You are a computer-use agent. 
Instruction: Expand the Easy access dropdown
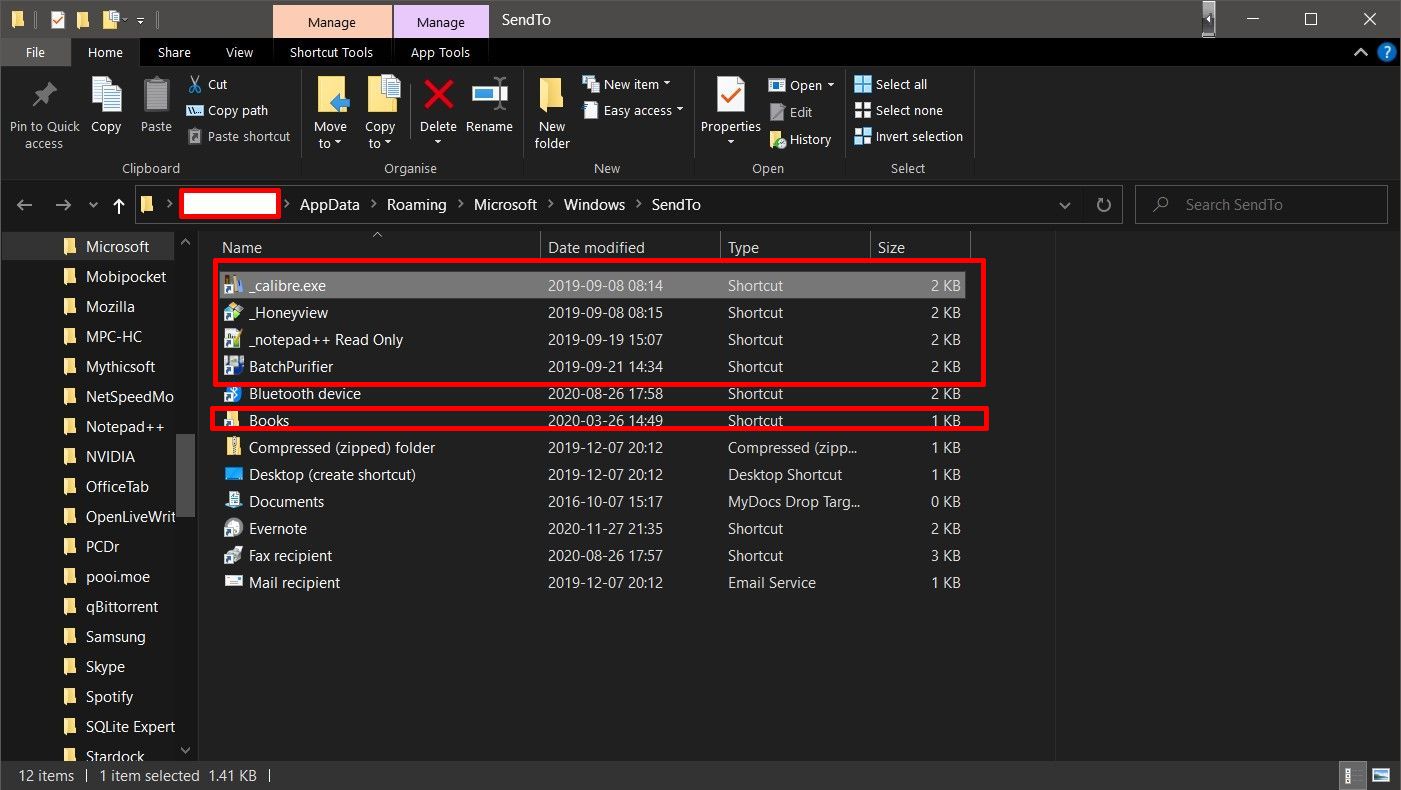tap(680, 110)
